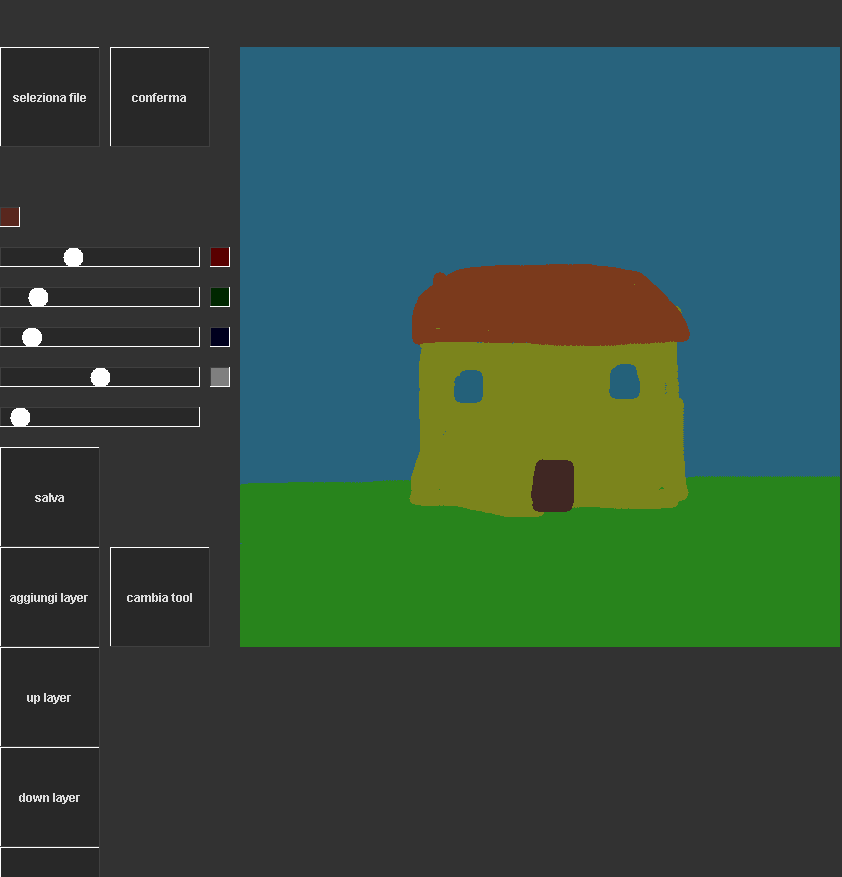Click the green channel slider handle
This screenshot has width=842, height=877.
click(x=38, y=297)
